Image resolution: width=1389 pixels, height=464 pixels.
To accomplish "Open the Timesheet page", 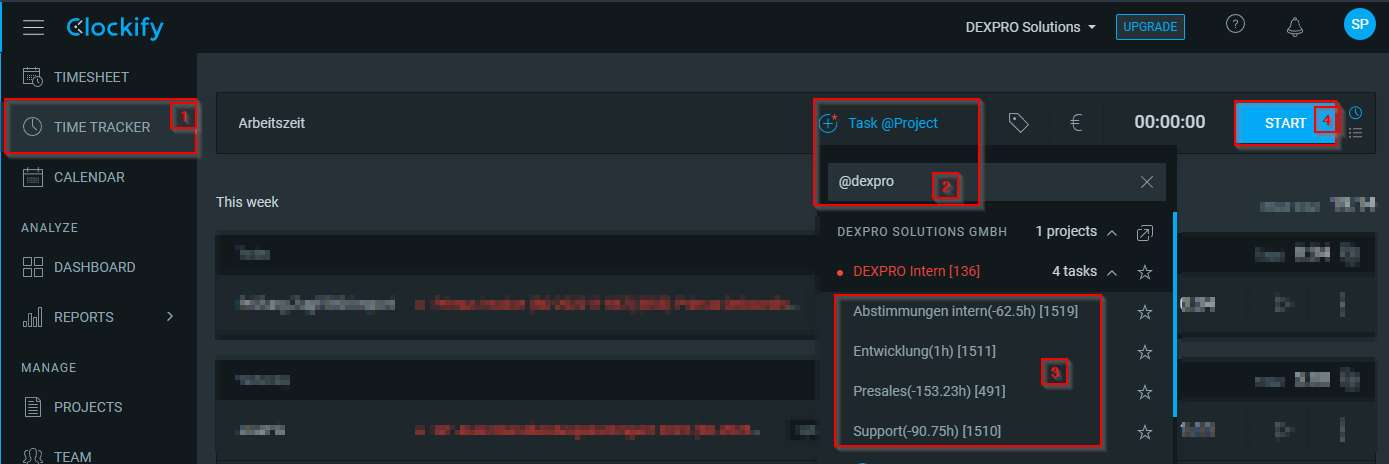I will click(91, 77).
